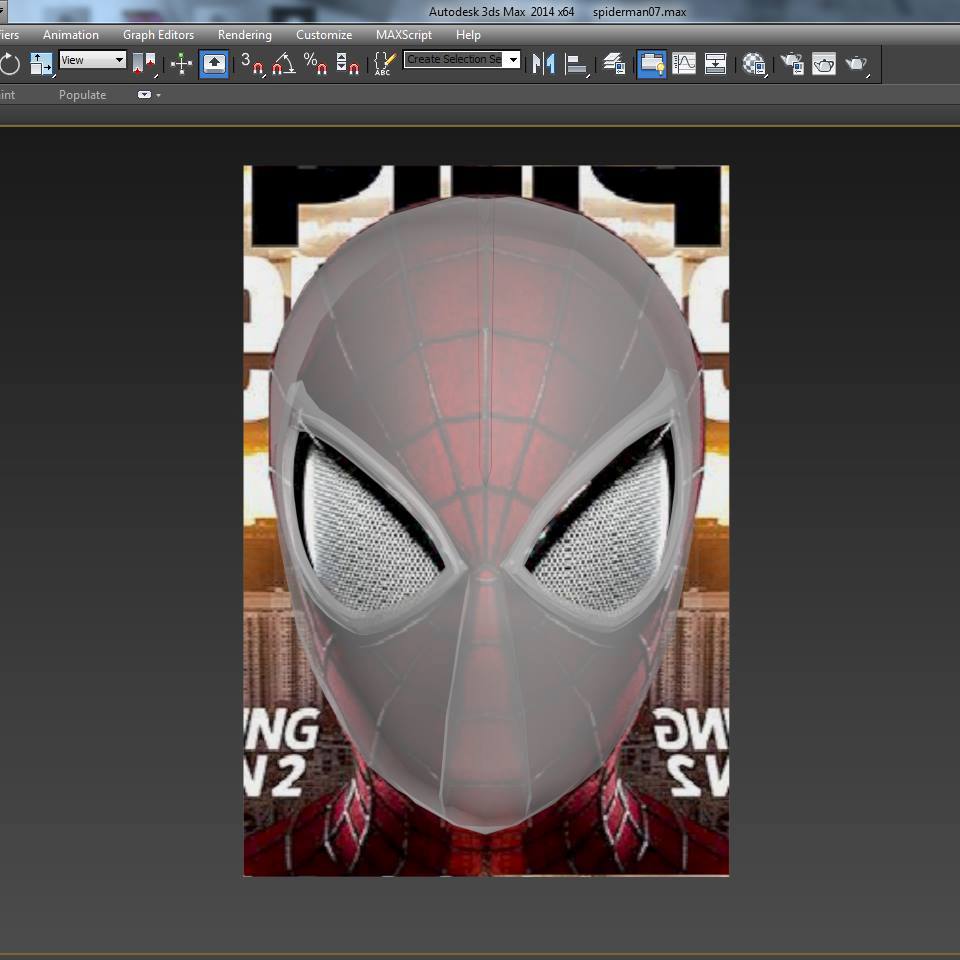Open the Rendering menu
The image size is (960, 960).
point(245,35)
